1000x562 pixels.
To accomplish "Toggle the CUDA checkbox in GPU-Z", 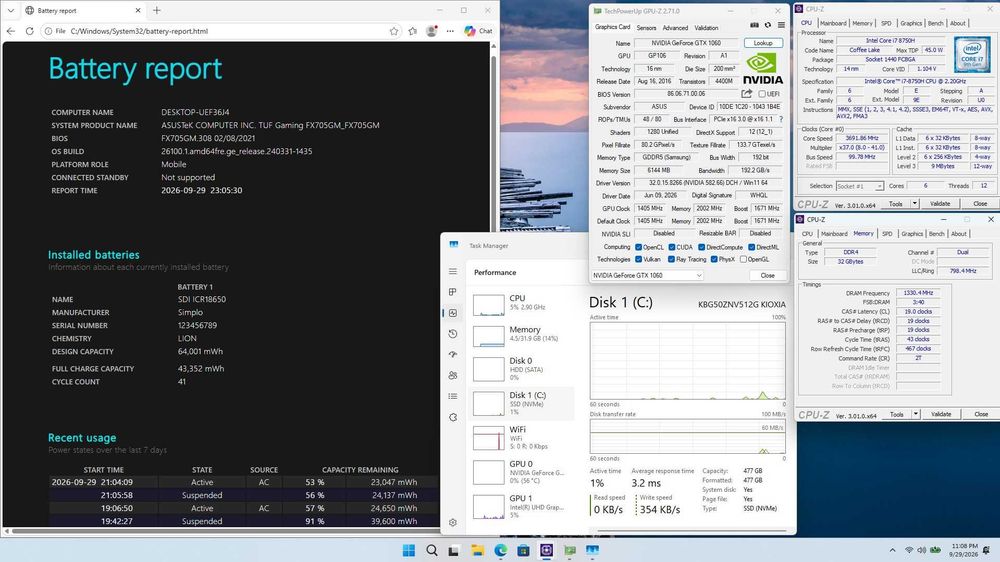I will 672,247.
